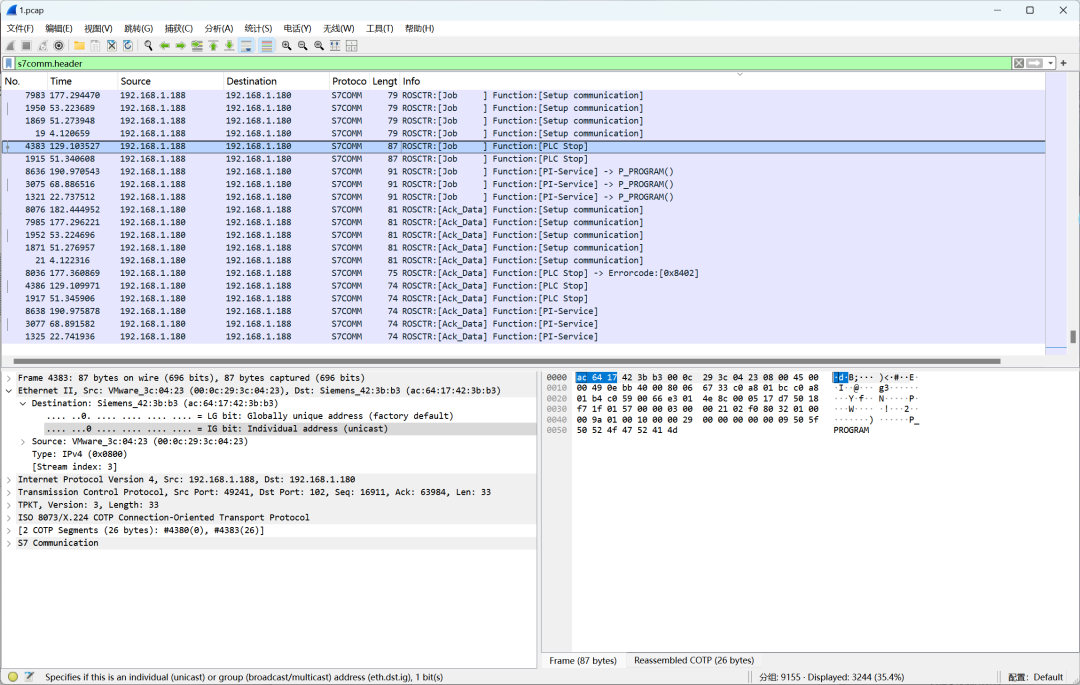
Task: Reset text to normal size icon
Action: [319, 45]
